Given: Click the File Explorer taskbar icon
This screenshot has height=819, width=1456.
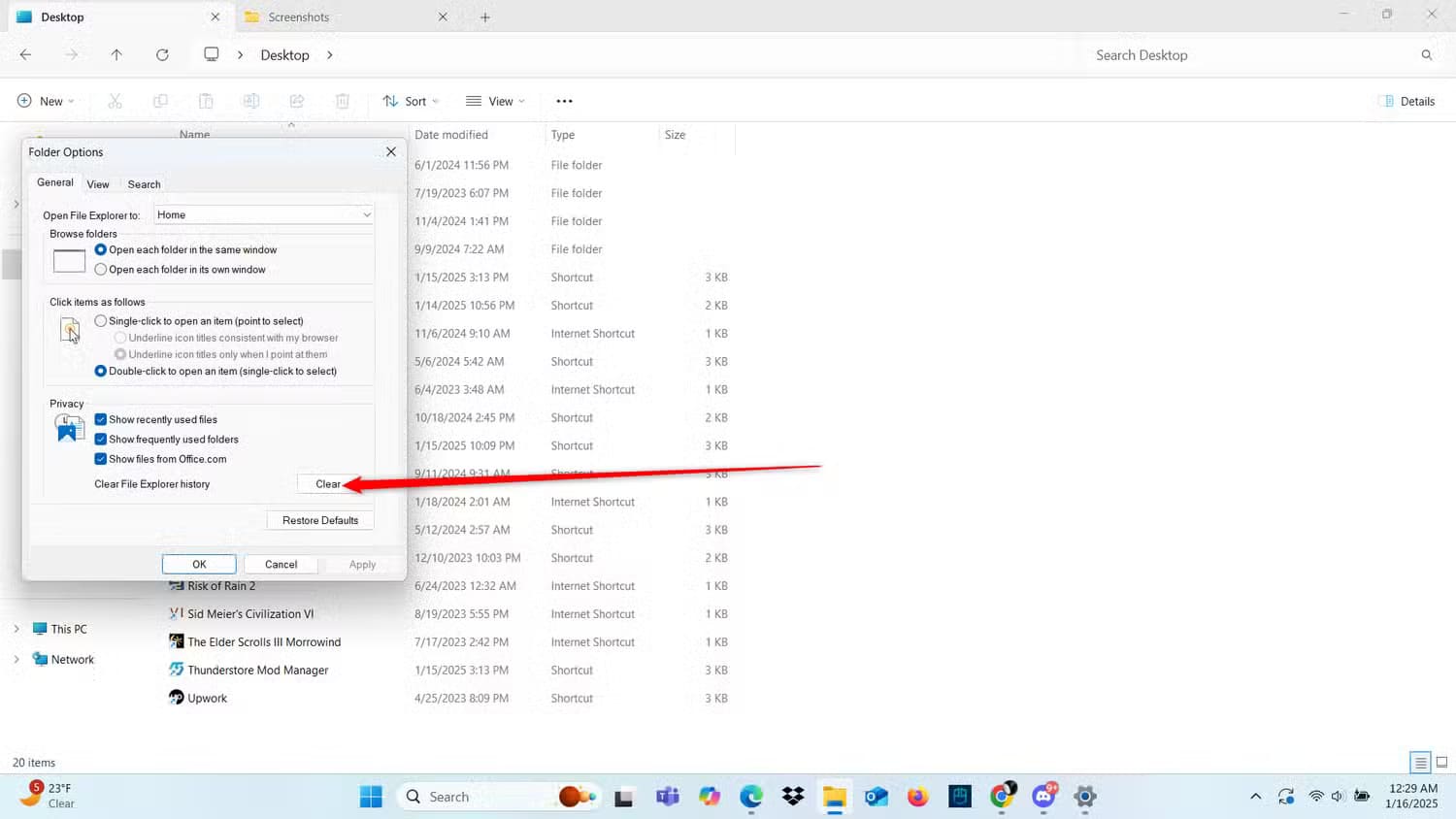Looking at the screenshot, I should 835,797.
